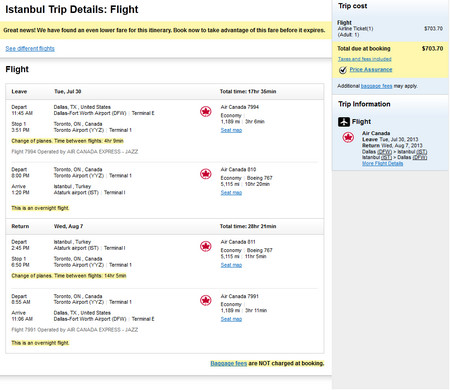Click the Air Canada 811 flight label

238,242
